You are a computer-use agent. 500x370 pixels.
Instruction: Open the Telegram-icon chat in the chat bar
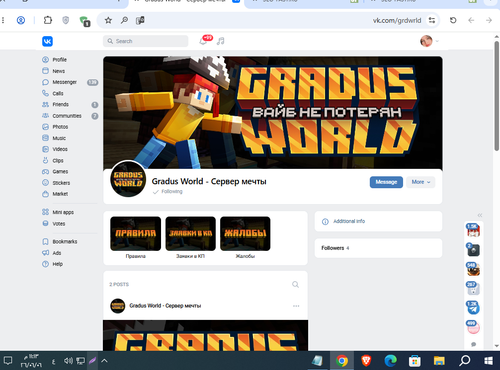pos(473,308)
